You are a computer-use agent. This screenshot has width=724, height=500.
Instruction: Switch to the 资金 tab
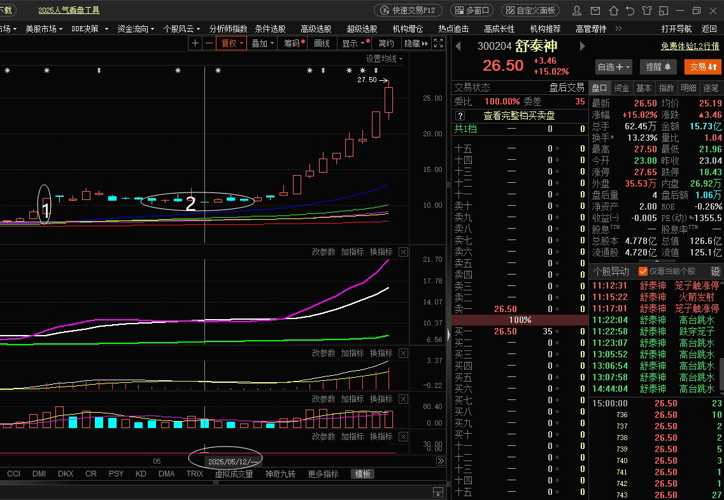click(622, 88)
